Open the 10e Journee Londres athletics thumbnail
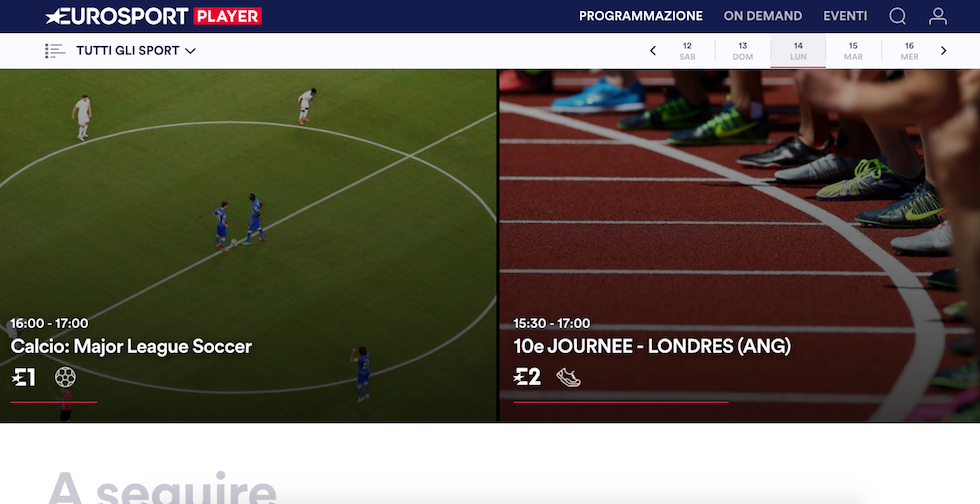980x504 pixels. pos(739,246)
